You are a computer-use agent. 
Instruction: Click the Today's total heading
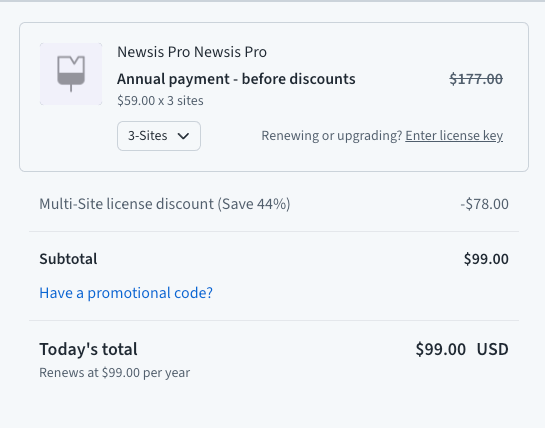click(88, 349)
